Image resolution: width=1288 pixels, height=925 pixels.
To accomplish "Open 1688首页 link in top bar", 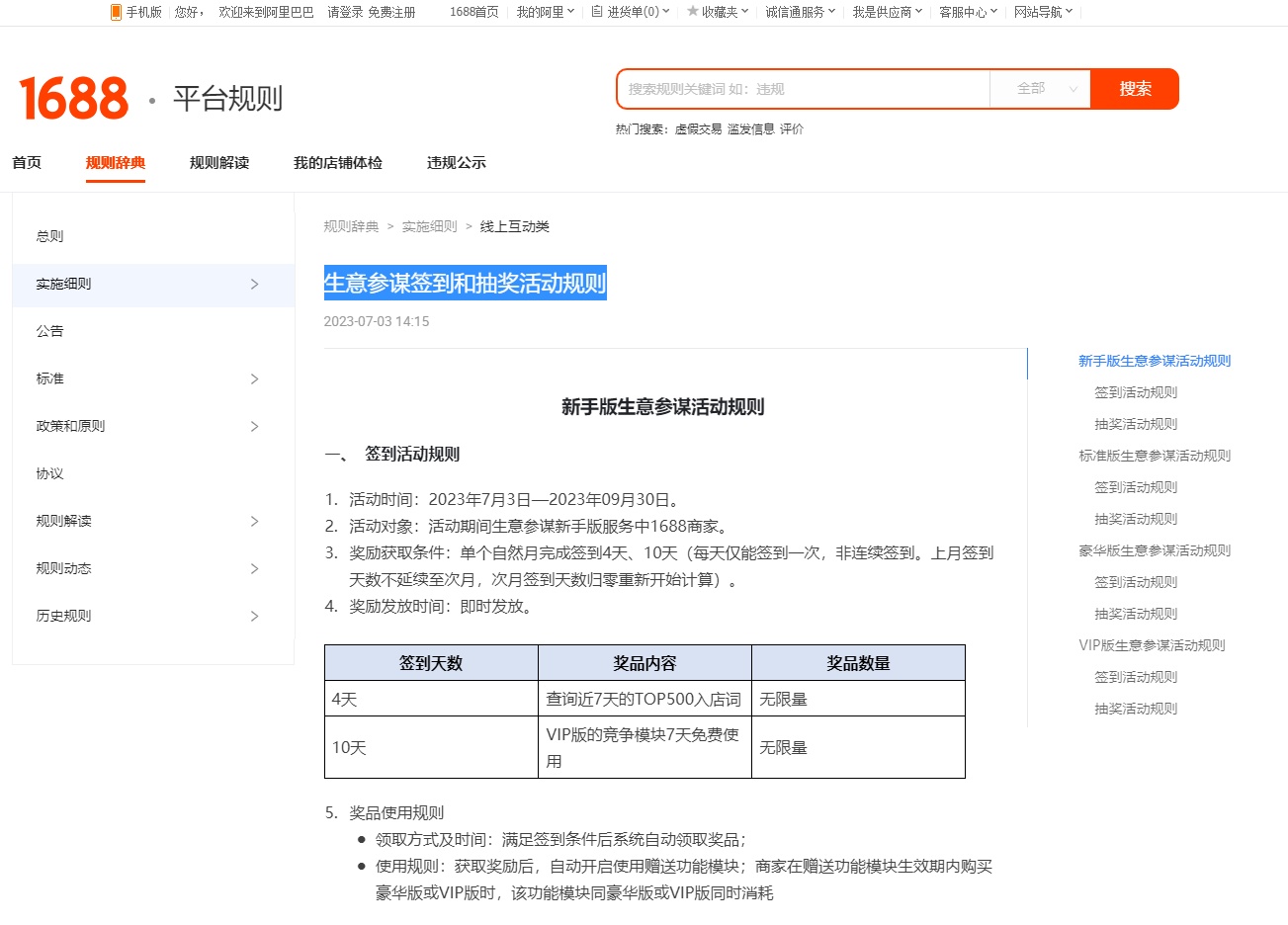I will click(474, 12).
